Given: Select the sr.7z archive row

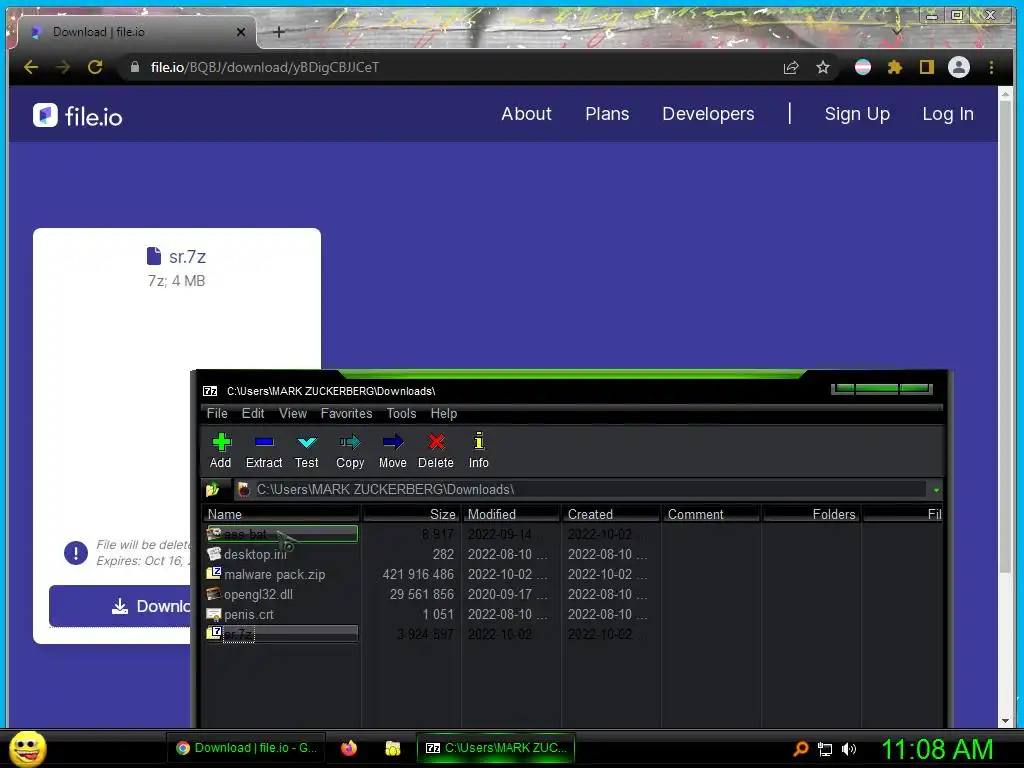Looking at the screenshot, I should click(281, 634).
